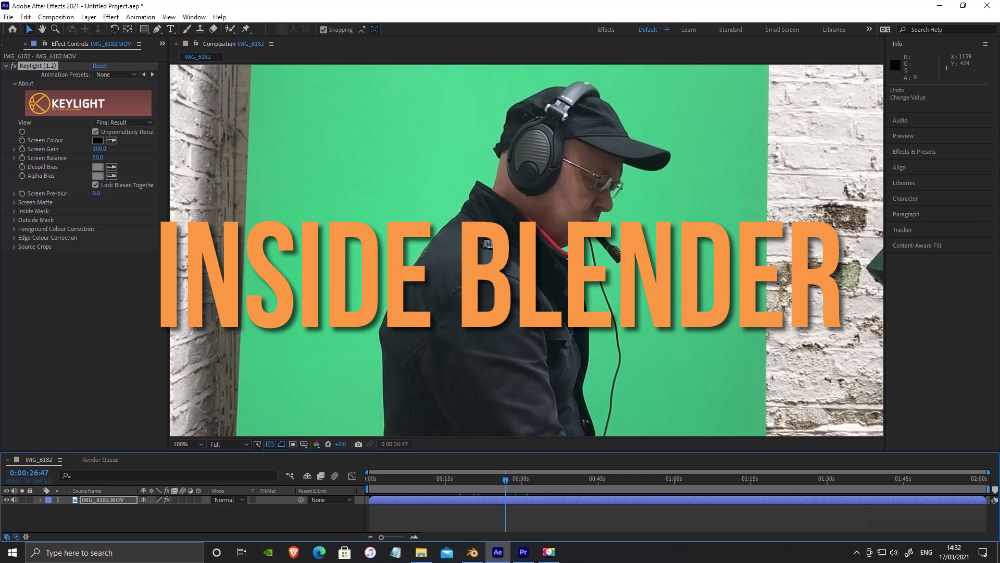Screen dimensions: 1000x563
Task: Click the Screen Colour swatch
Action: pyautogui.click(x=98, y=140)
